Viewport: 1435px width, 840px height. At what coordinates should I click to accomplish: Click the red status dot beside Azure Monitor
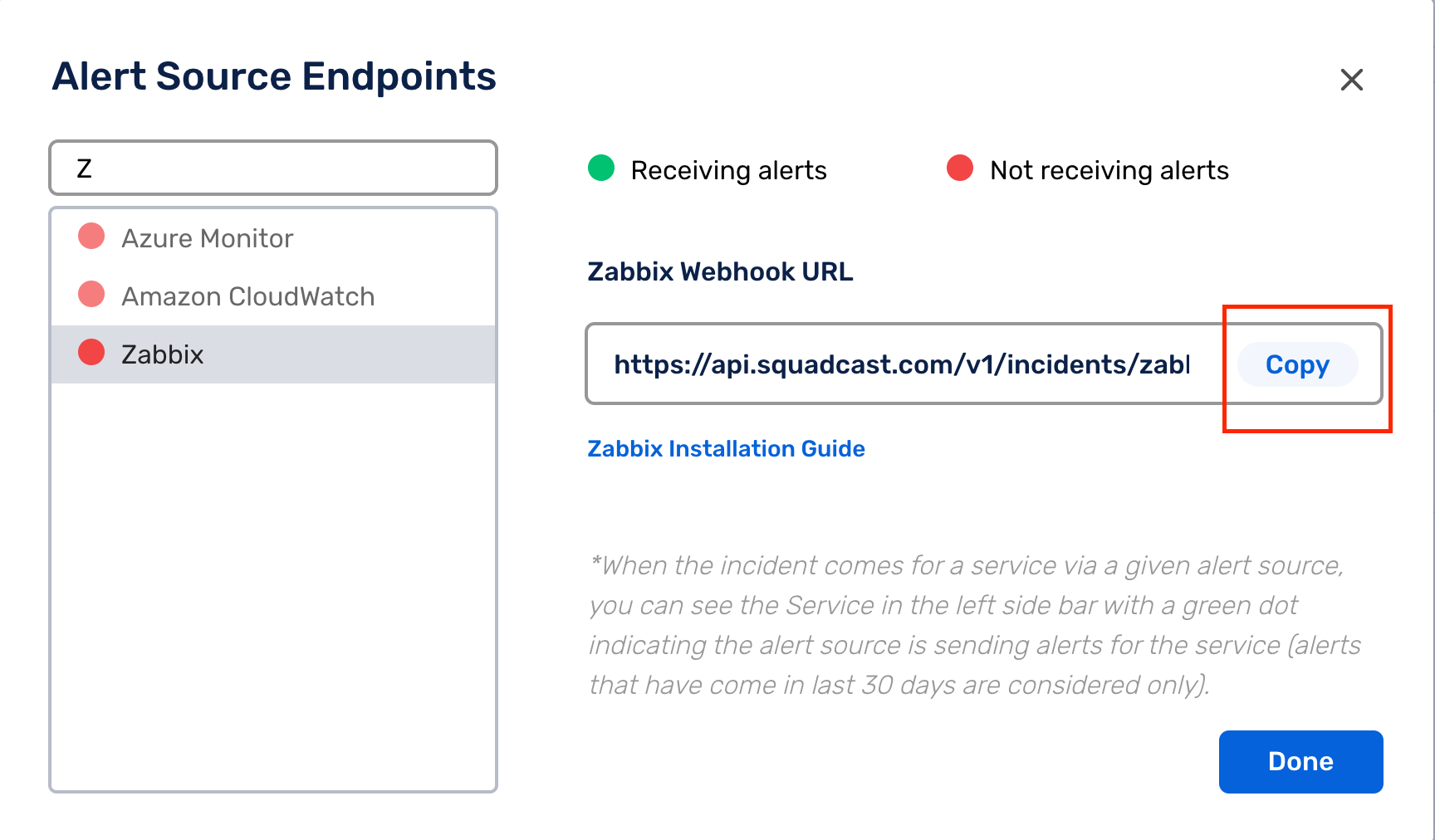91,236
